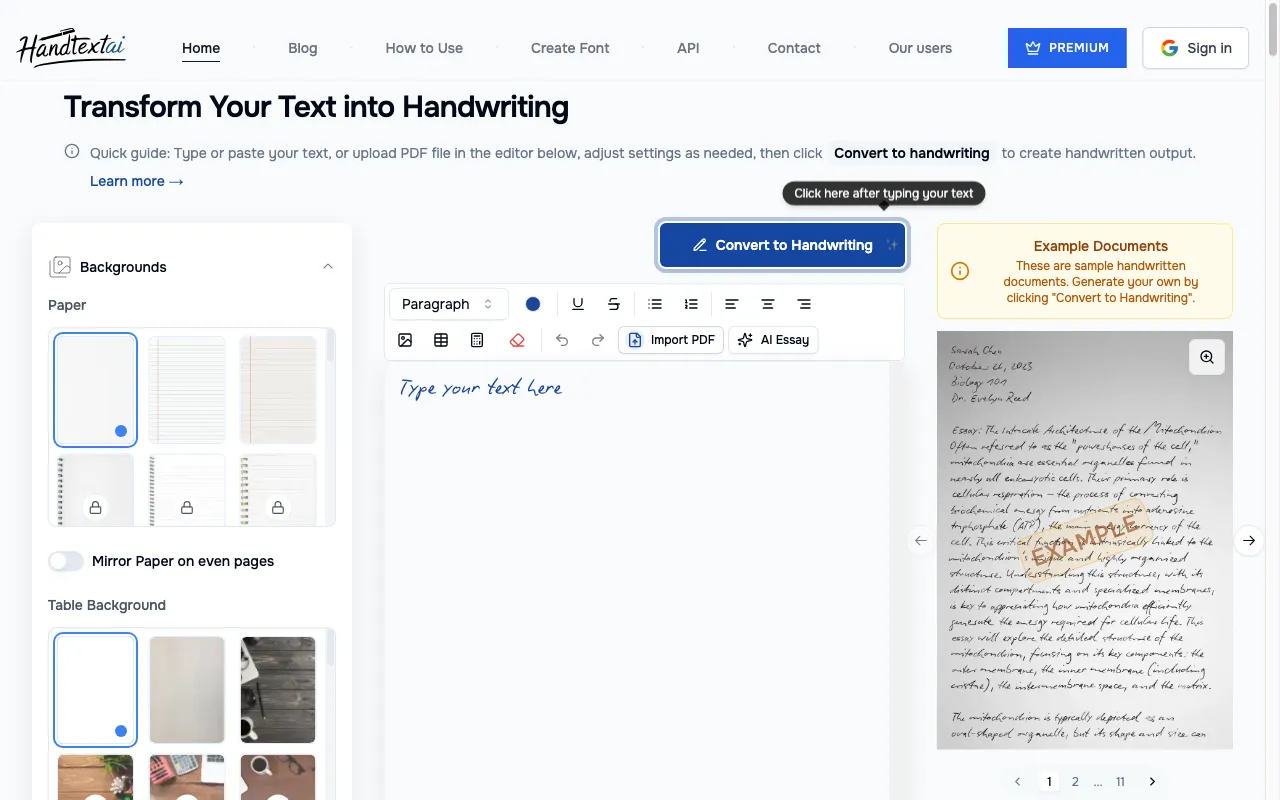Redo the last edit
This screenshot has width=1280, height=800.
coord(598,340)
